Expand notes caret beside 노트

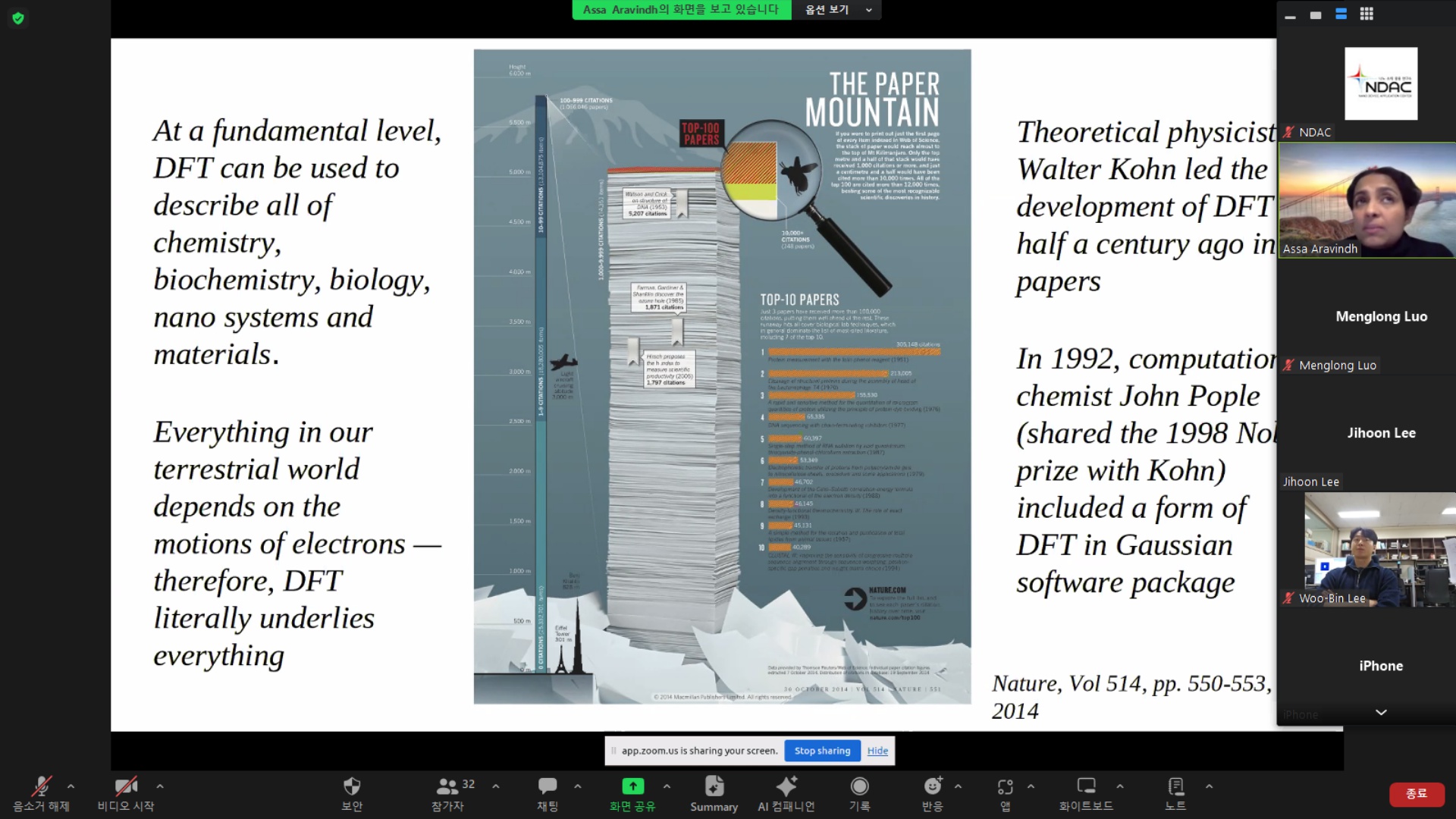[x=1210, y=786]
